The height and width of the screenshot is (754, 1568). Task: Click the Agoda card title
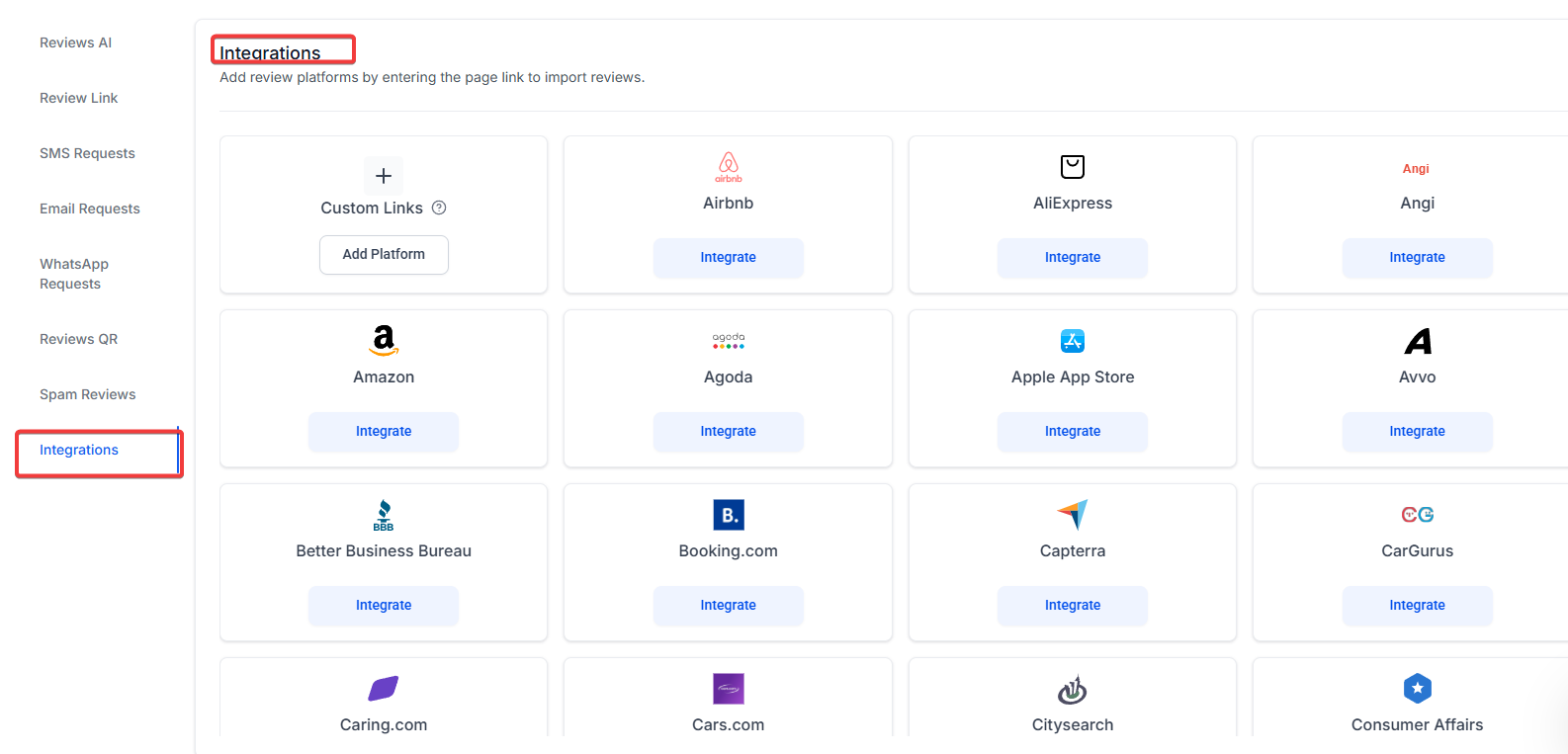point(729,377)
